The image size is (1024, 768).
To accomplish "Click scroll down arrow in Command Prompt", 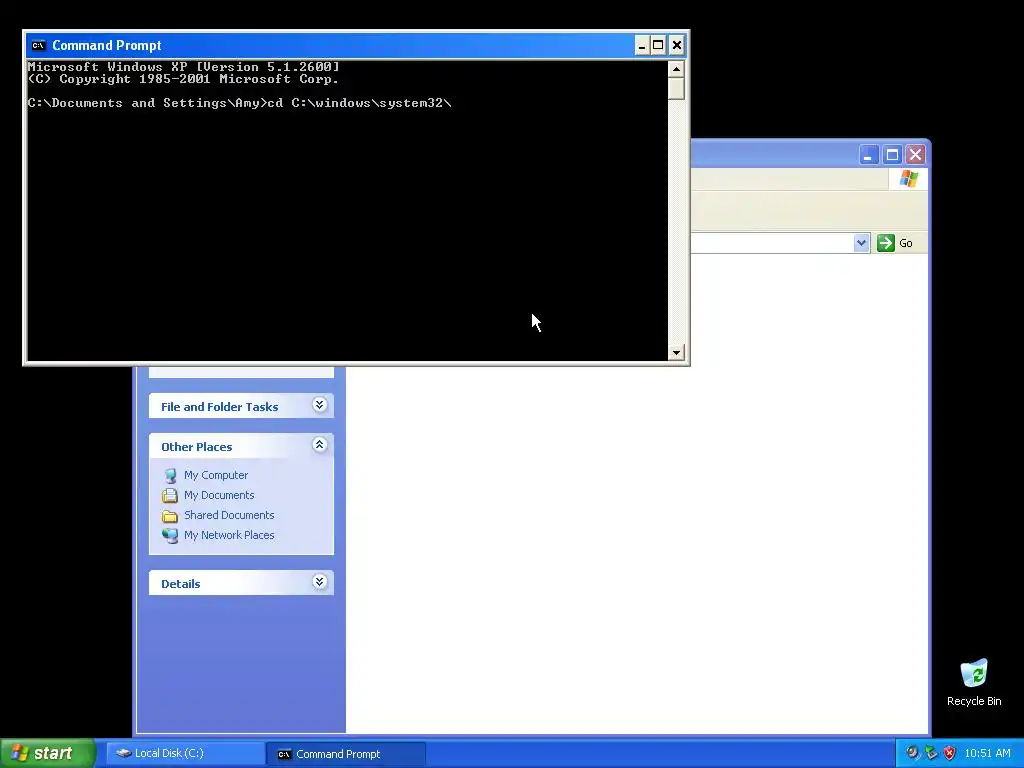I will (676, 353).
